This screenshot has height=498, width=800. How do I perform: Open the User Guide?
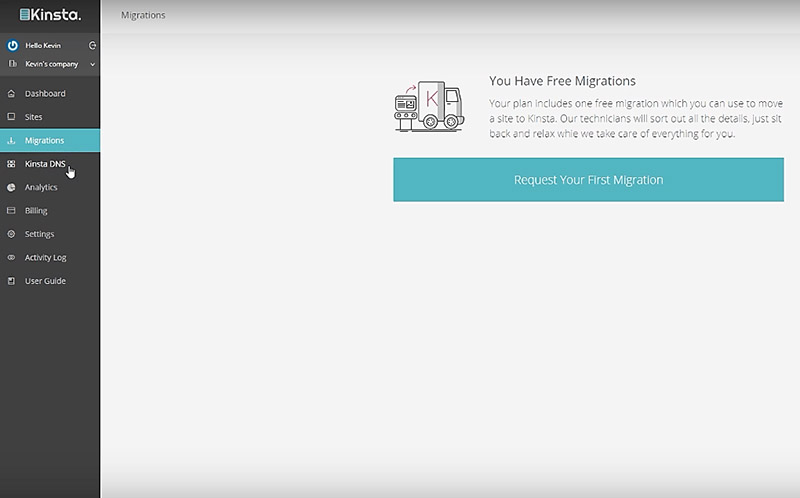tap(50, 281)
